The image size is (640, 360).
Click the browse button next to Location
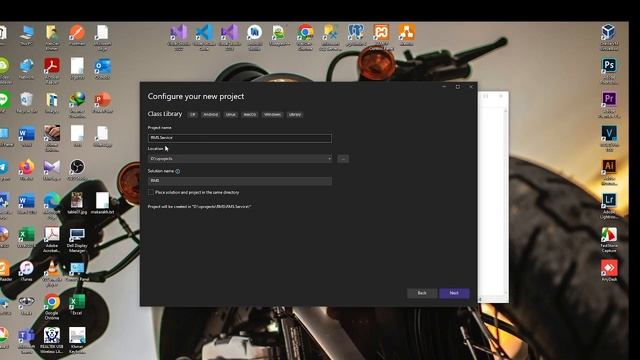pyautogui.click(x=343, y=159)
